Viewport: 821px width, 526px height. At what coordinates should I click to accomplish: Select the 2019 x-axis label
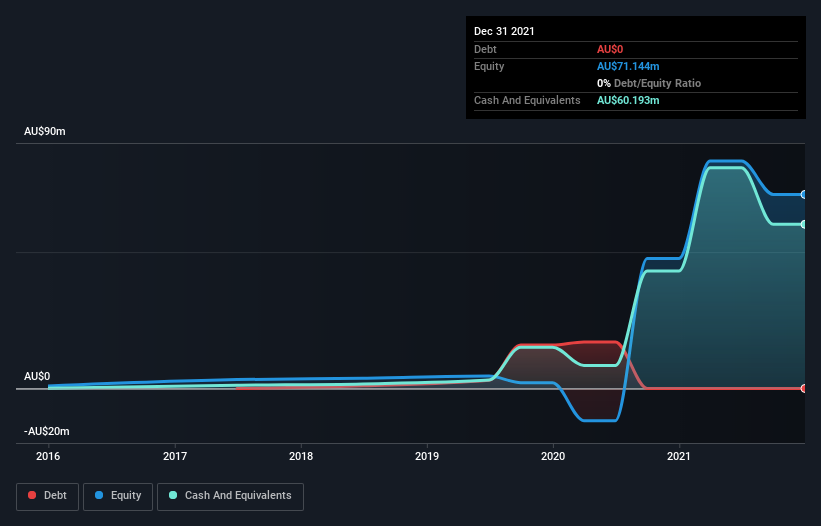(x=427, y=456)
